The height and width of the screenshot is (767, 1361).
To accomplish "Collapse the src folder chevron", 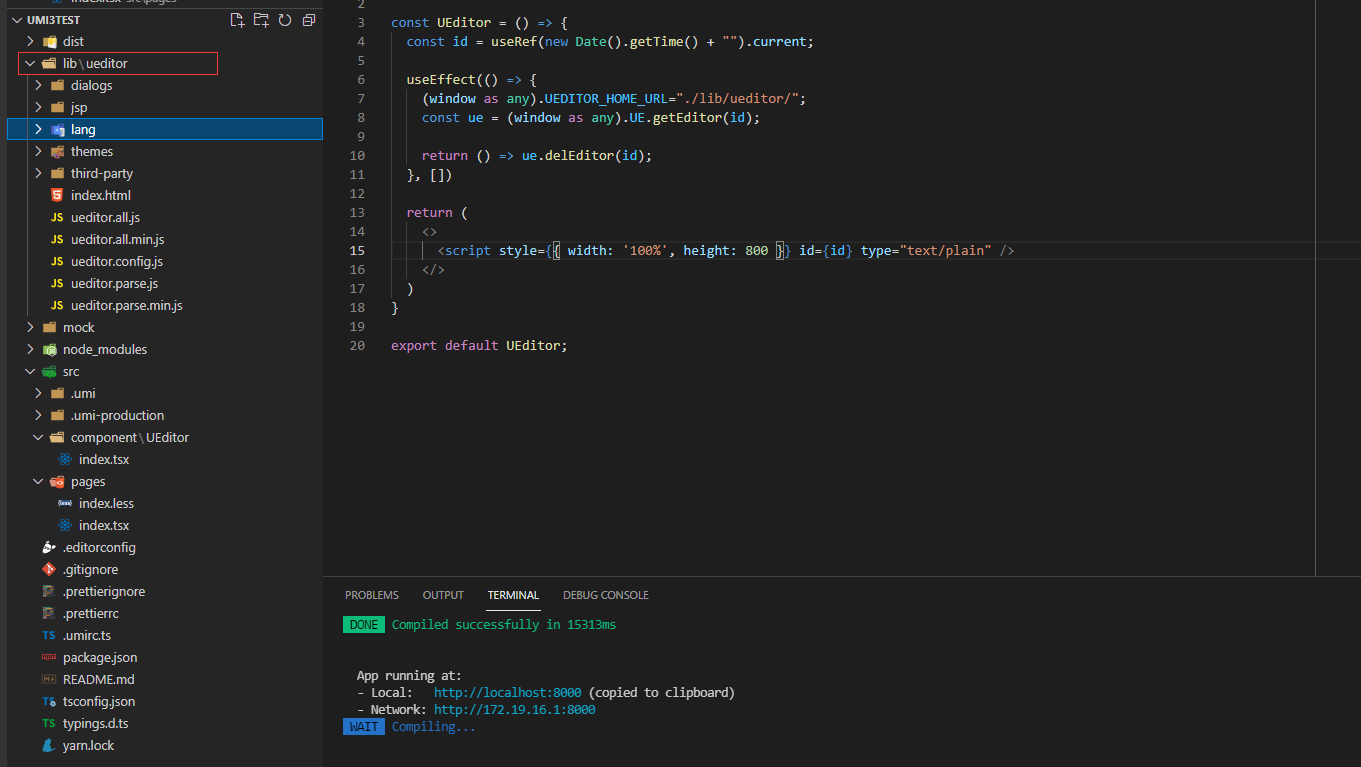I will coord(30,371).
